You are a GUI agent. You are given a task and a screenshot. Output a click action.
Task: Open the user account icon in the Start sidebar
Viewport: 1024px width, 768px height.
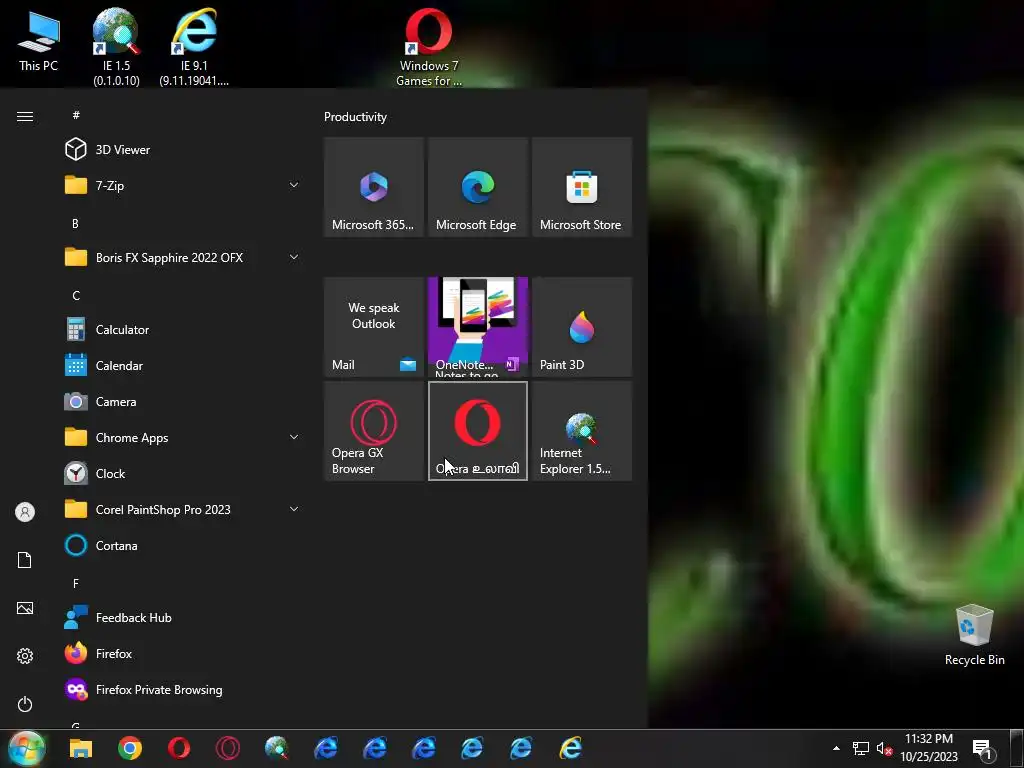coord(25,512)
